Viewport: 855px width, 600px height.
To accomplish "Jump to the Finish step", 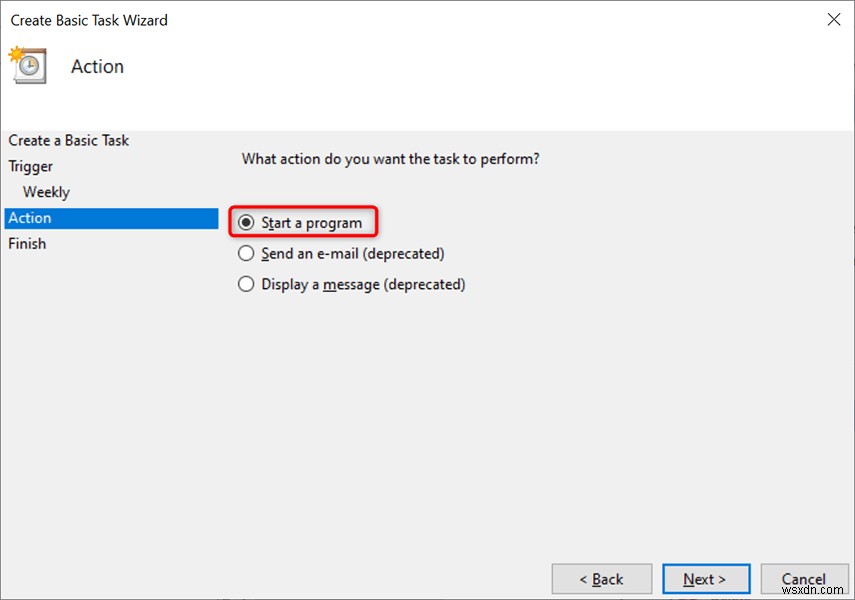I will (27, 243).
